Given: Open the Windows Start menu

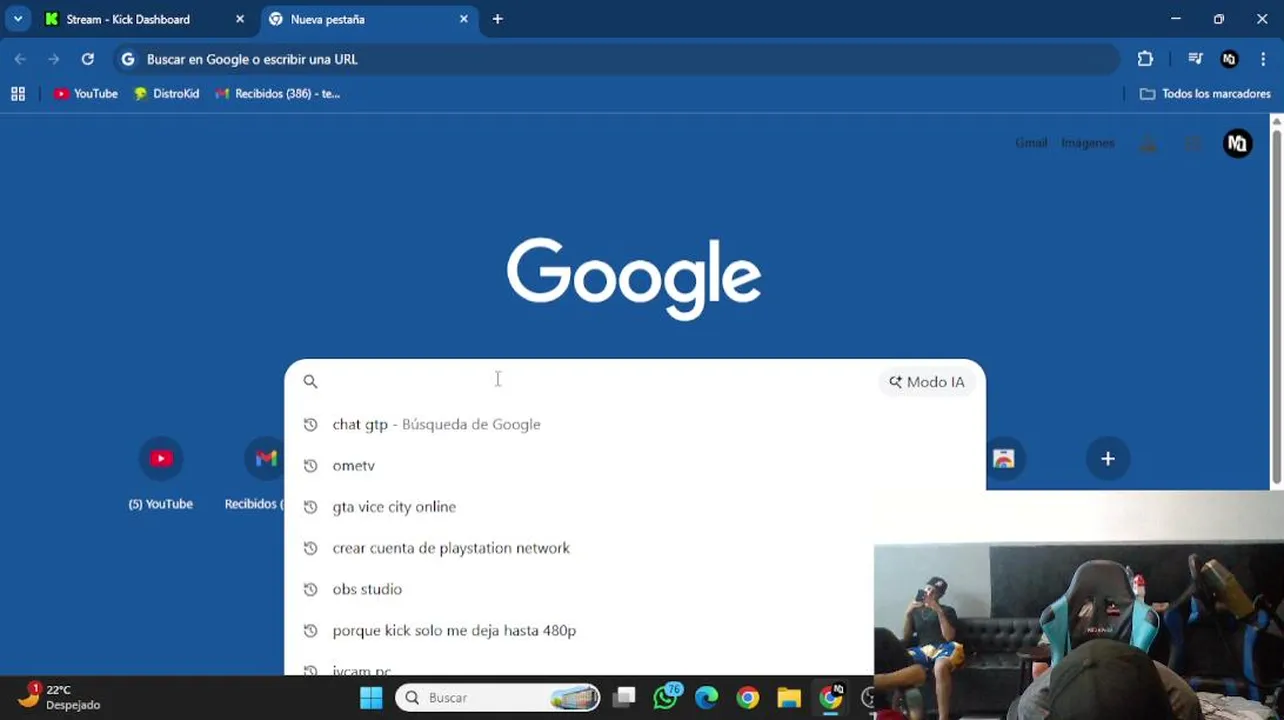Looking at the screenshot, I should point(371,698).
